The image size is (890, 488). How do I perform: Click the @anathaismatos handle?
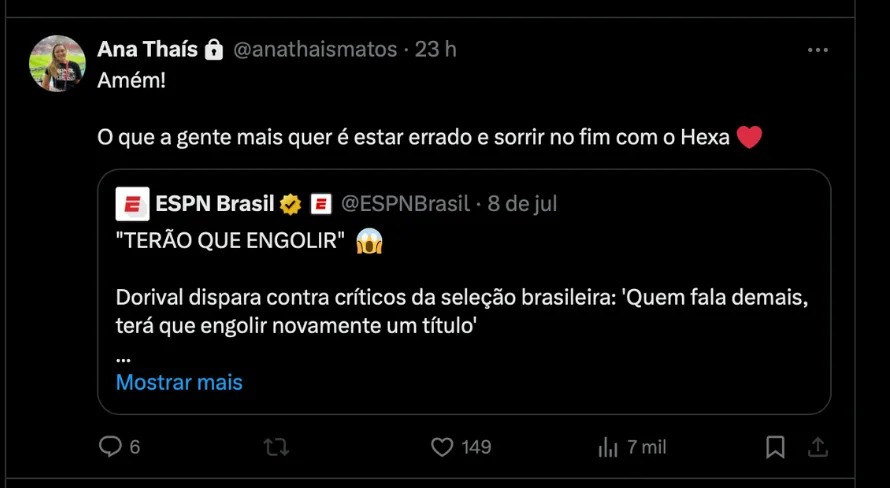click(315, 49)
